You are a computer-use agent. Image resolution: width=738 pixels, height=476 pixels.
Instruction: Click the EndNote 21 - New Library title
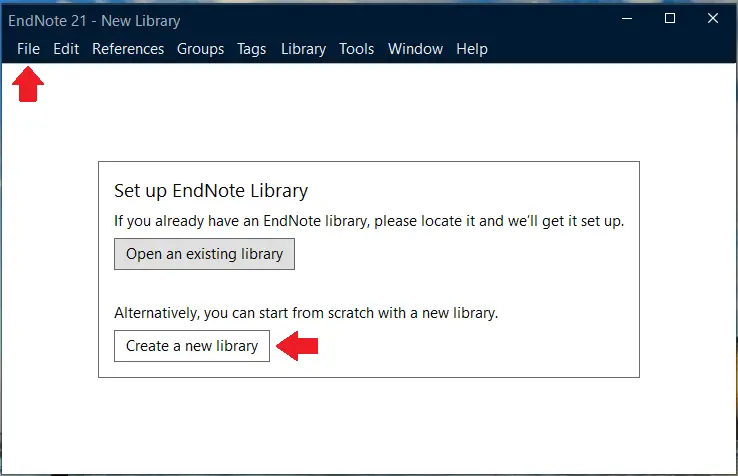(94, 21)
